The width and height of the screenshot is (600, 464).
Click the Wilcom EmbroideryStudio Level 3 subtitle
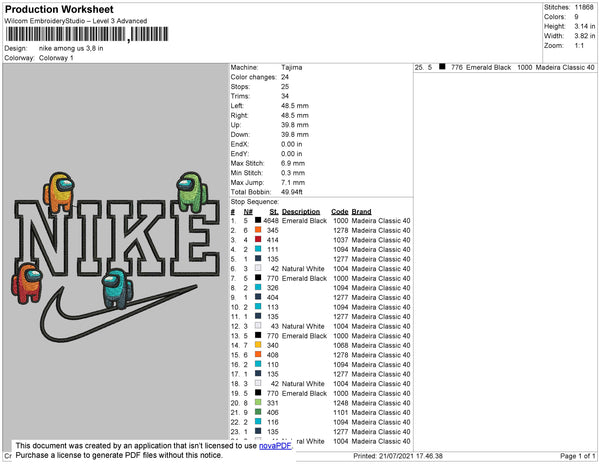[76, 21]
